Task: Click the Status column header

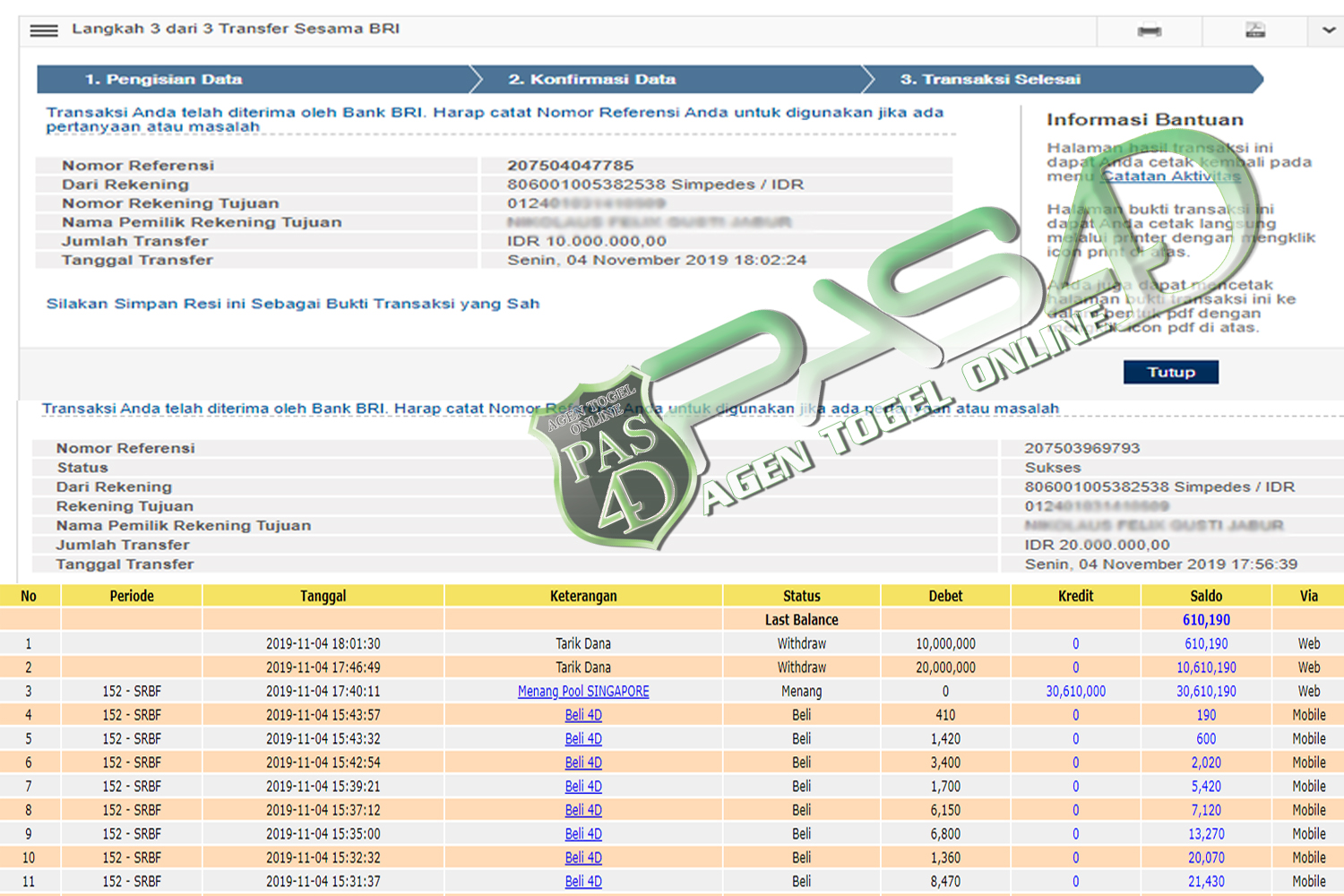Action: (802, 596)
